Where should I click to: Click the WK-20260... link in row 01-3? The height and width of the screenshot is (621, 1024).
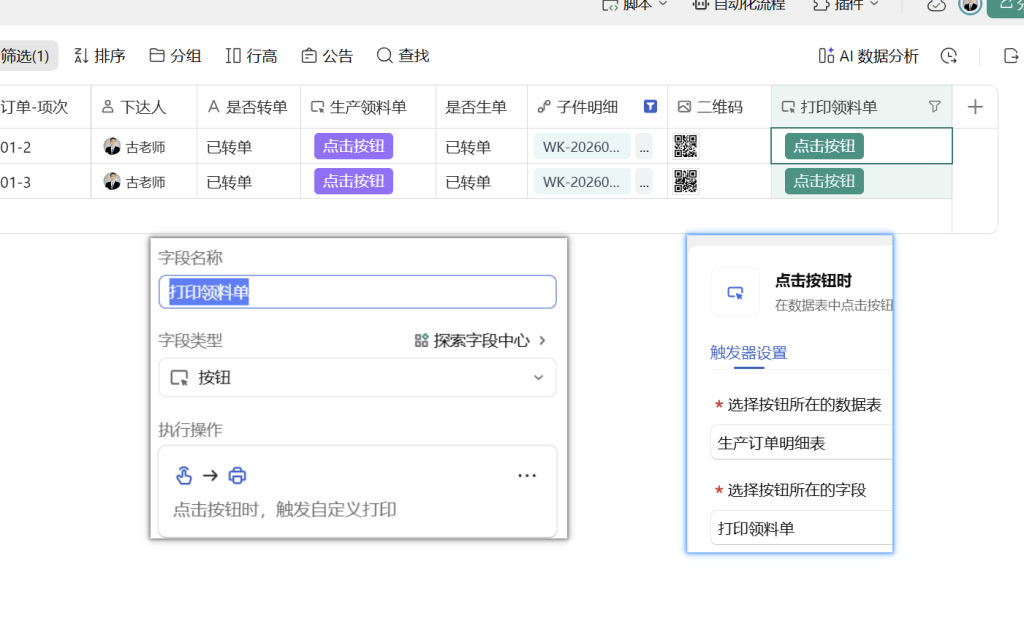pyautogui.click(x=582, y=182)
